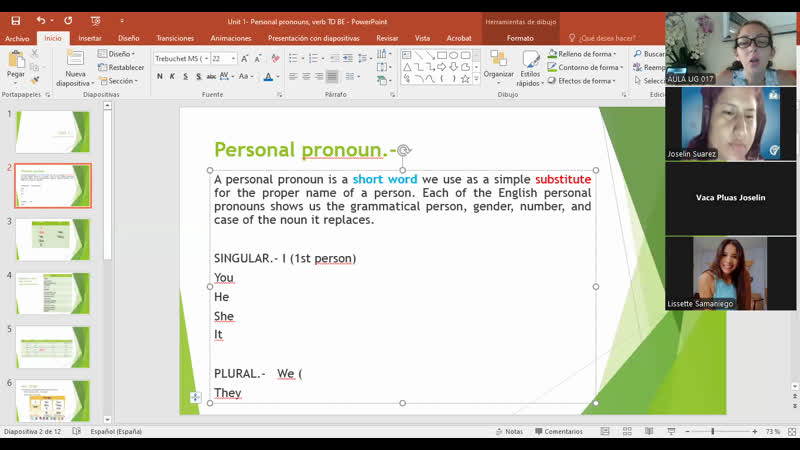Image resolution: width=800 pixels, height=450 pixels.
Task: Expand the Sección dropdown
Action: coord(137,81)
